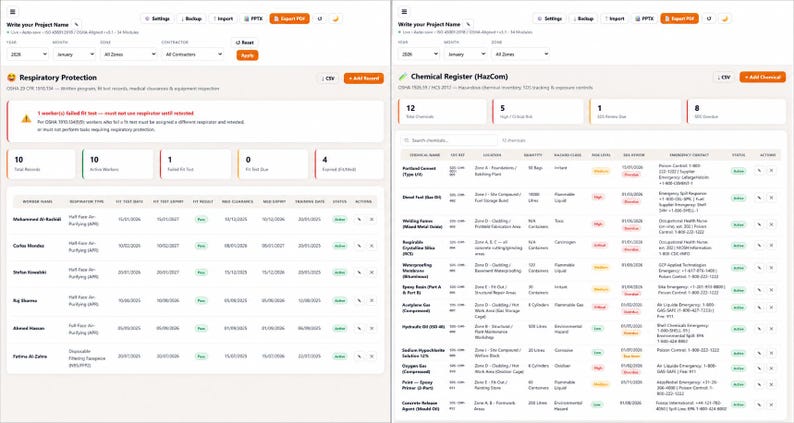
Task: Click Import in left panel toolbar
Action: [223, 19]
